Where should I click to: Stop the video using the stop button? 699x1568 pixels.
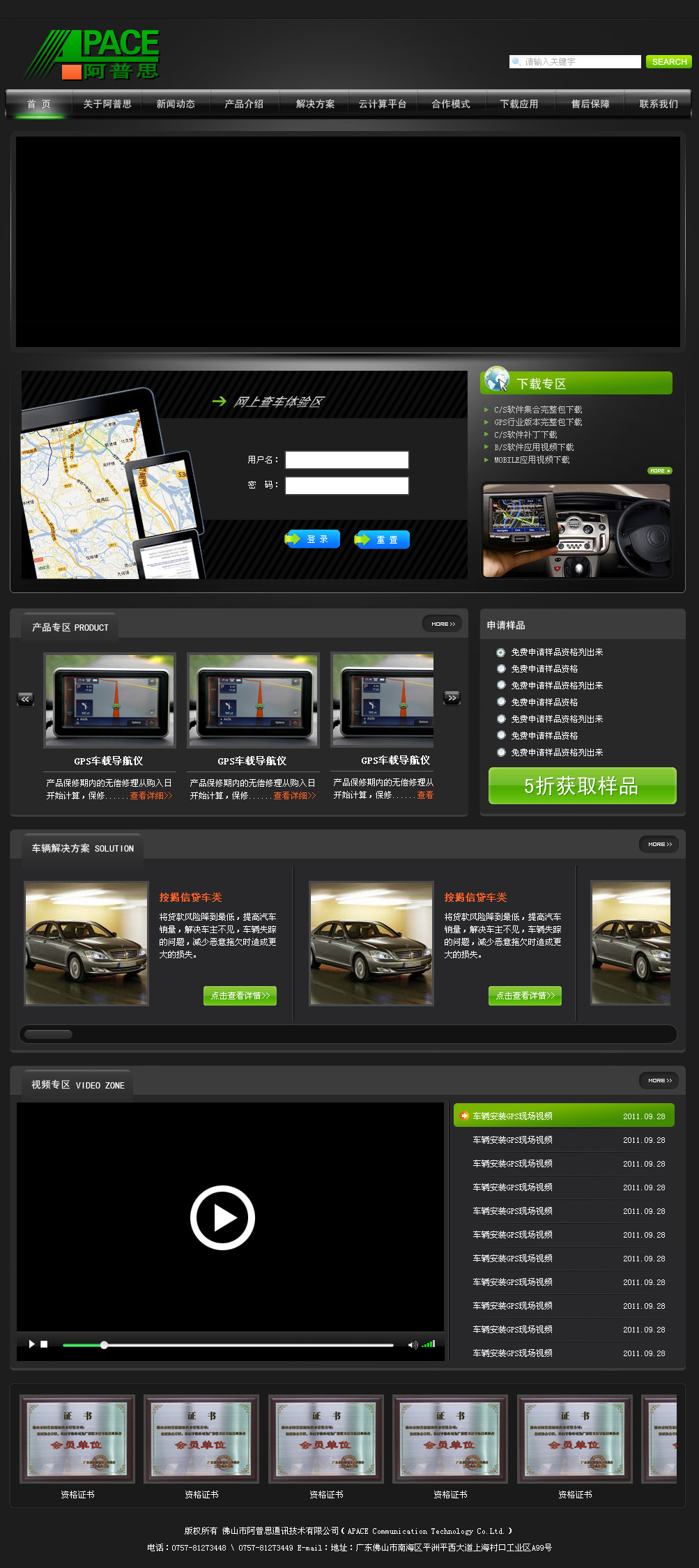44,1344
